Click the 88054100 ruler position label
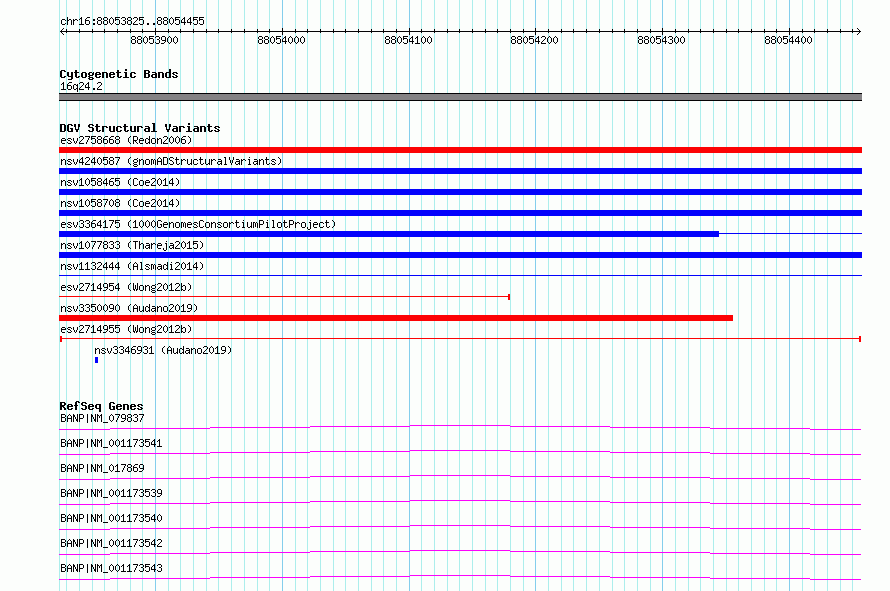The height and width of the screenshot is (591, 890). [x=408, y=40]
